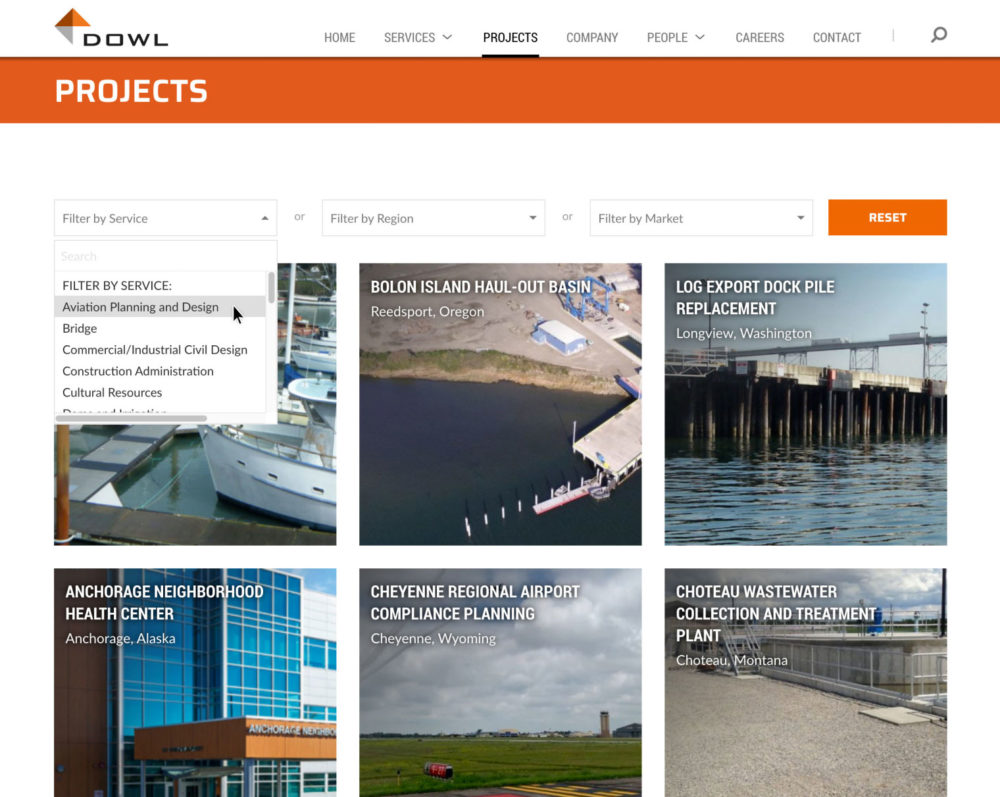Viewport: 1000px width, 797px height.
Task: Open the Filter by Region dropdown arrow
Action: tap(532, 217)
